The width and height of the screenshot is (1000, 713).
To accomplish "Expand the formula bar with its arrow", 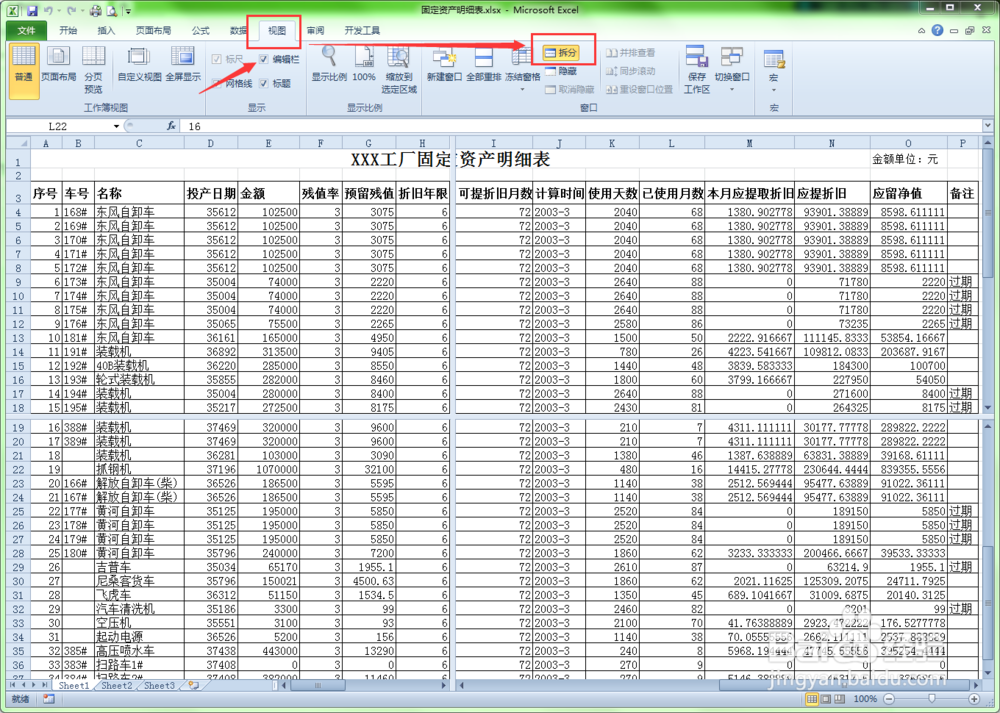I will [987, 126].
